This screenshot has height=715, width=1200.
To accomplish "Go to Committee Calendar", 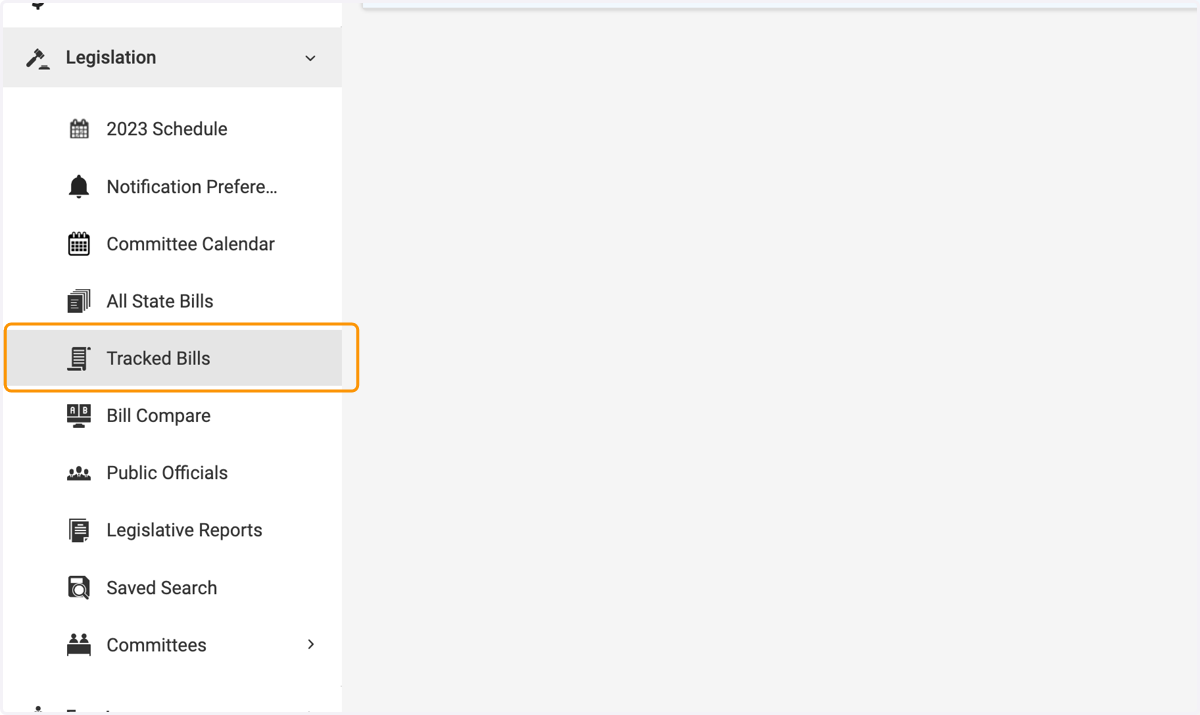I will pos(191,244).
